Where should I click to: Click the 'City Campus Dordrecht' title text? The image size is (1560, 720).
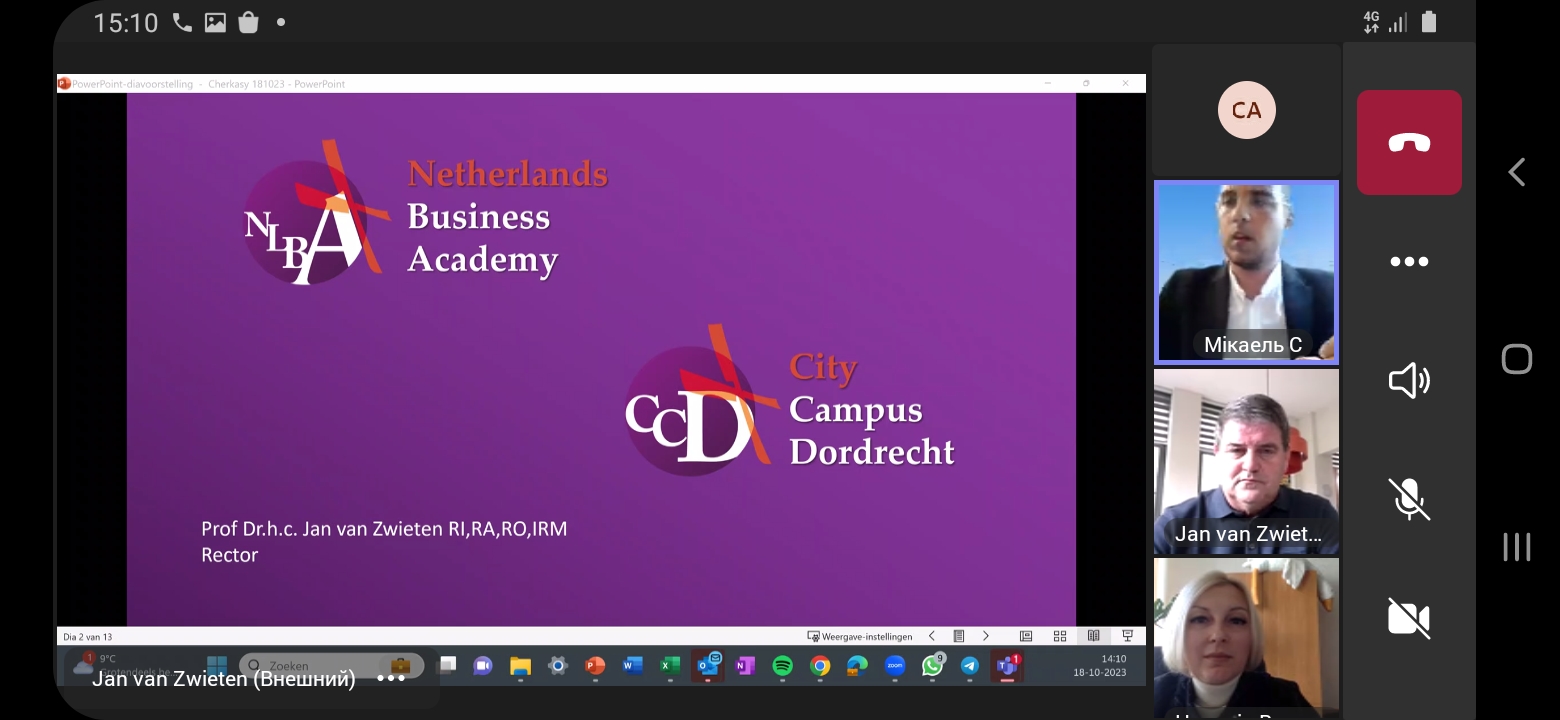point(872,410)
